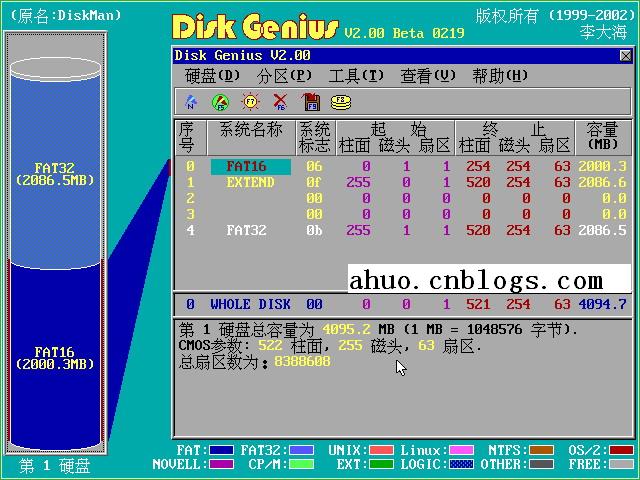
Task: Select the EXTEND partition row name
Action: [x=250, y=182]
